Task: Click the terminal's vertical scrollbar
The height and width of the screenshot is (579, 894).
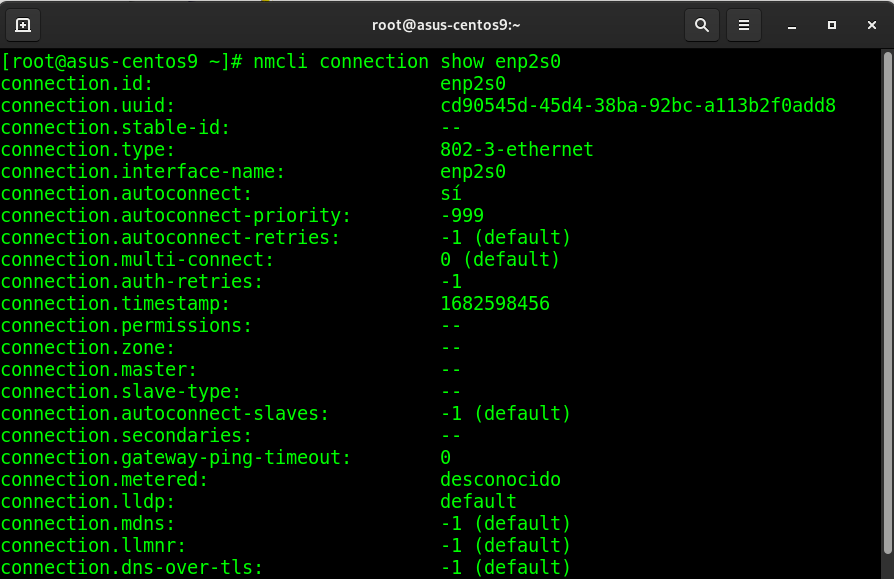Action: pos(888,300)
